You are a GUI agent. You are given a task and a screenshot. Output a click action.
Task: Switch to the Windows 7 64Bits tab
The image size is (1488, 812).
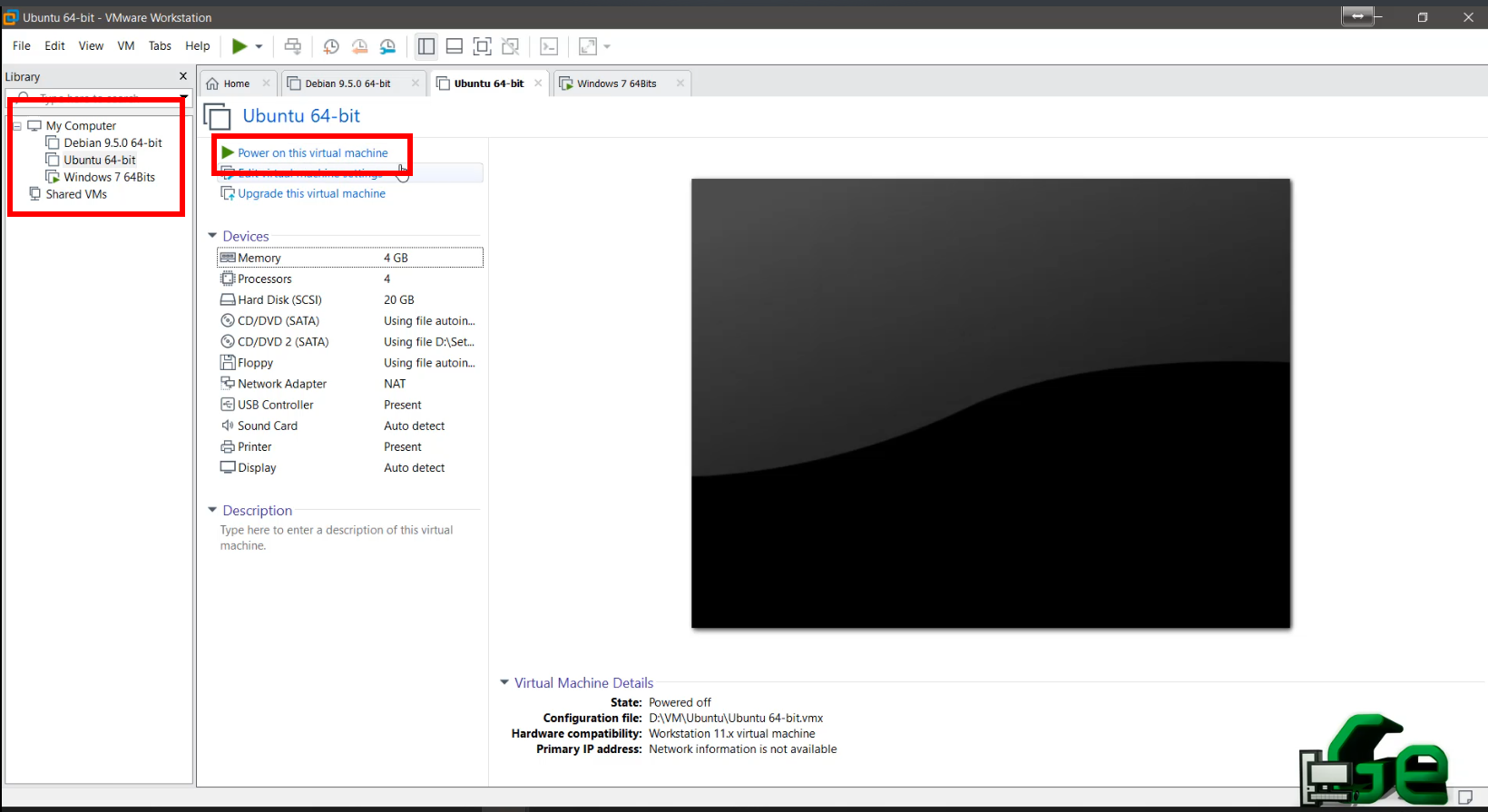pyautogui.click(x=617, y=83)
